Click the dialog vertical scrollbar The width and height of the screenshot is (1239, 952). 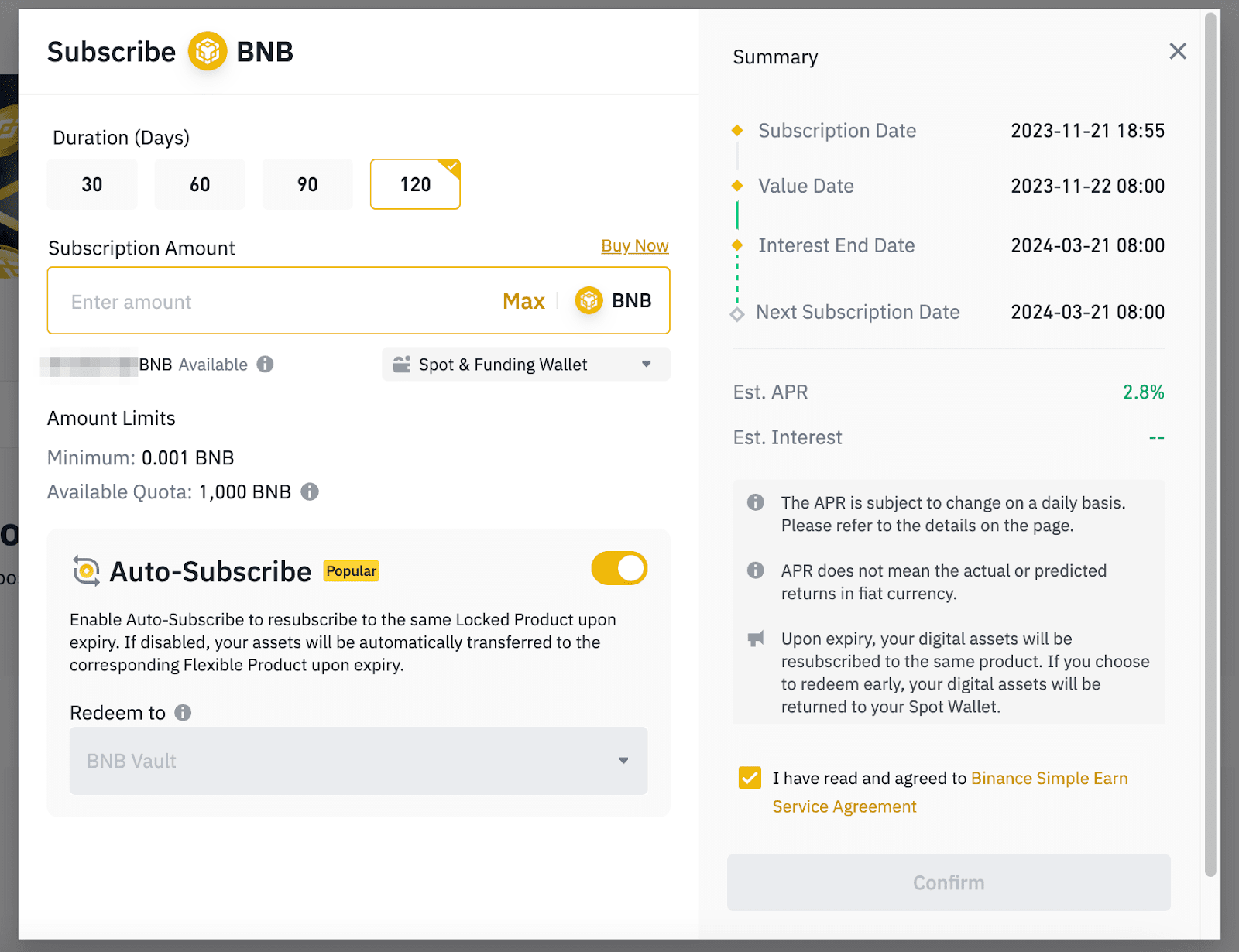pyautogui.click(x=1210, y=445)
